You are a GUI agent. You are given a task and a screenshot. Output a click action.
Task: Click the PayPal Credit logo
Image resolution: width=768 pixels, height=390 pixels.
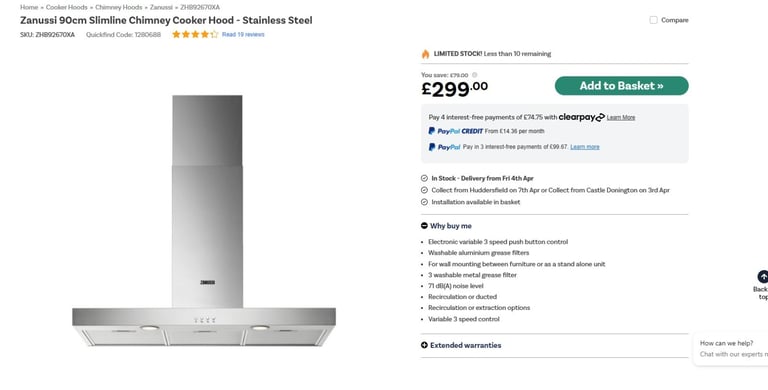(x=456, y=131)
